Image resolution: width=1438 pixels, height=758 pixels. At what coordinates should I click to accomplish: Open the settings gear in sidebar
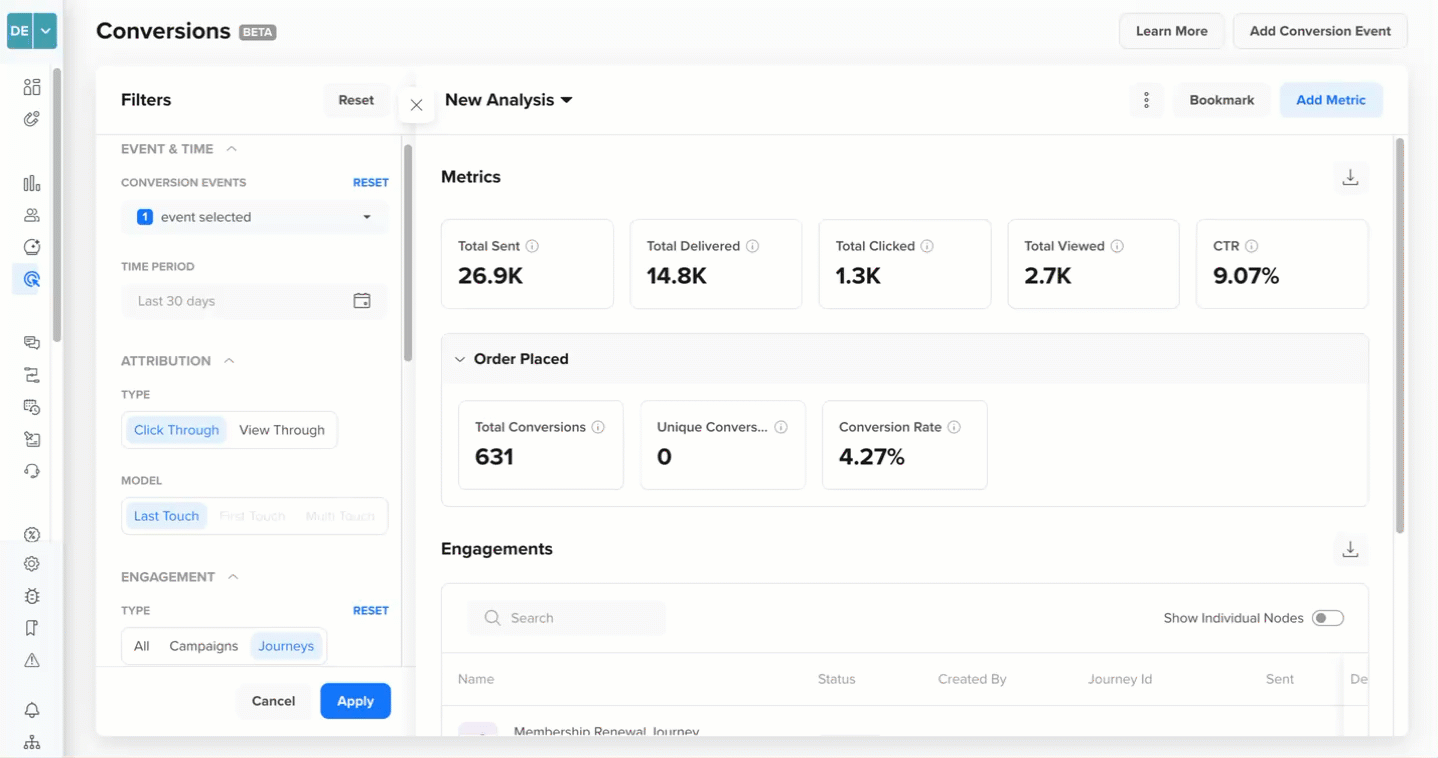(32, 564)
